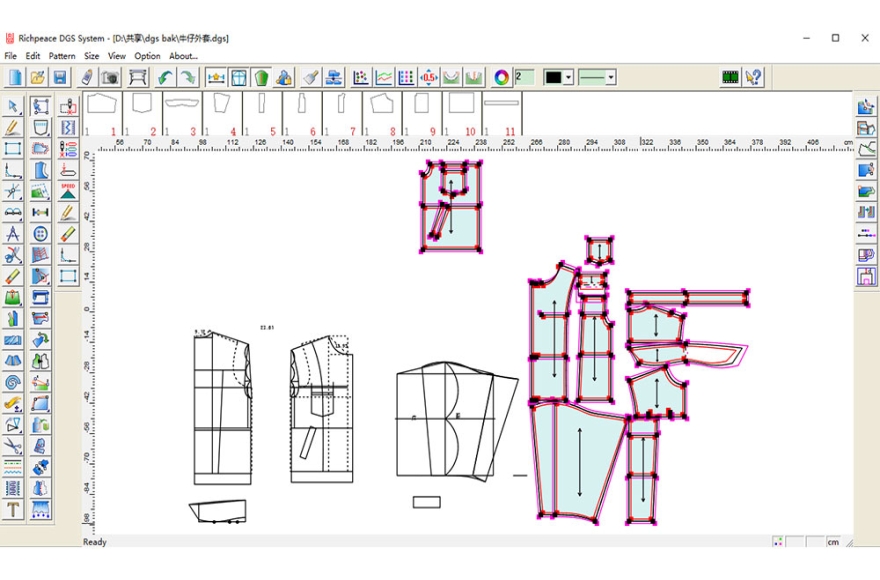Click the line width input field

coord(525,77)
